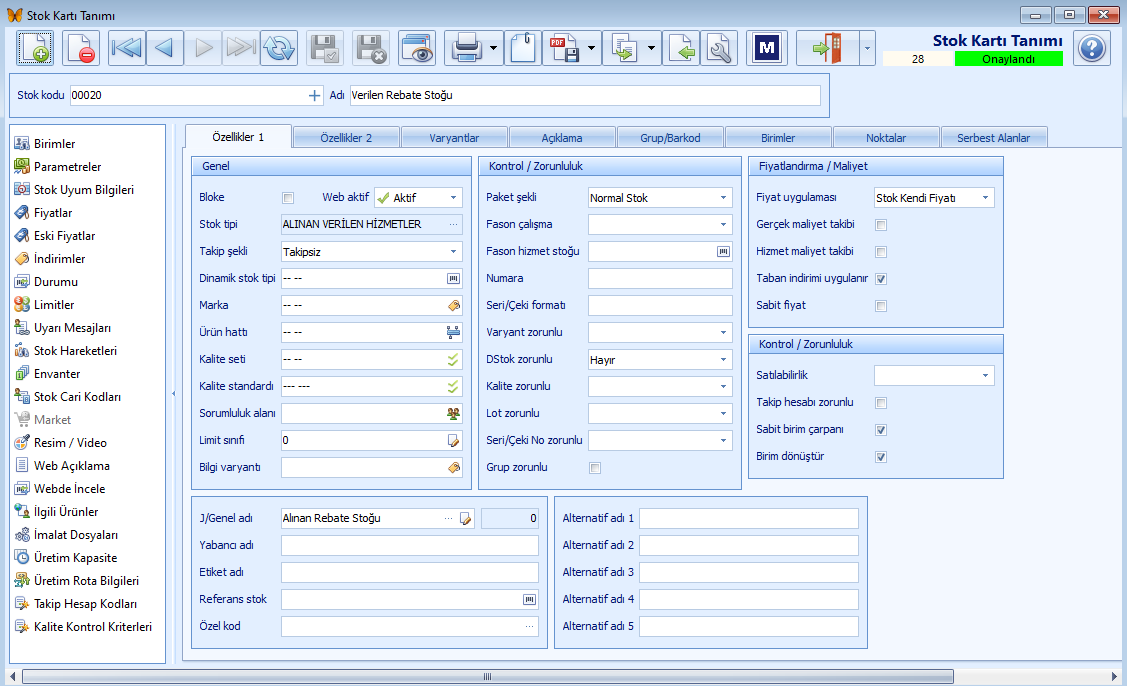The height and width of the screenshot is (686, 1127).
Task: Switch to the Noktalar tab
Action: tap(886, 137)
